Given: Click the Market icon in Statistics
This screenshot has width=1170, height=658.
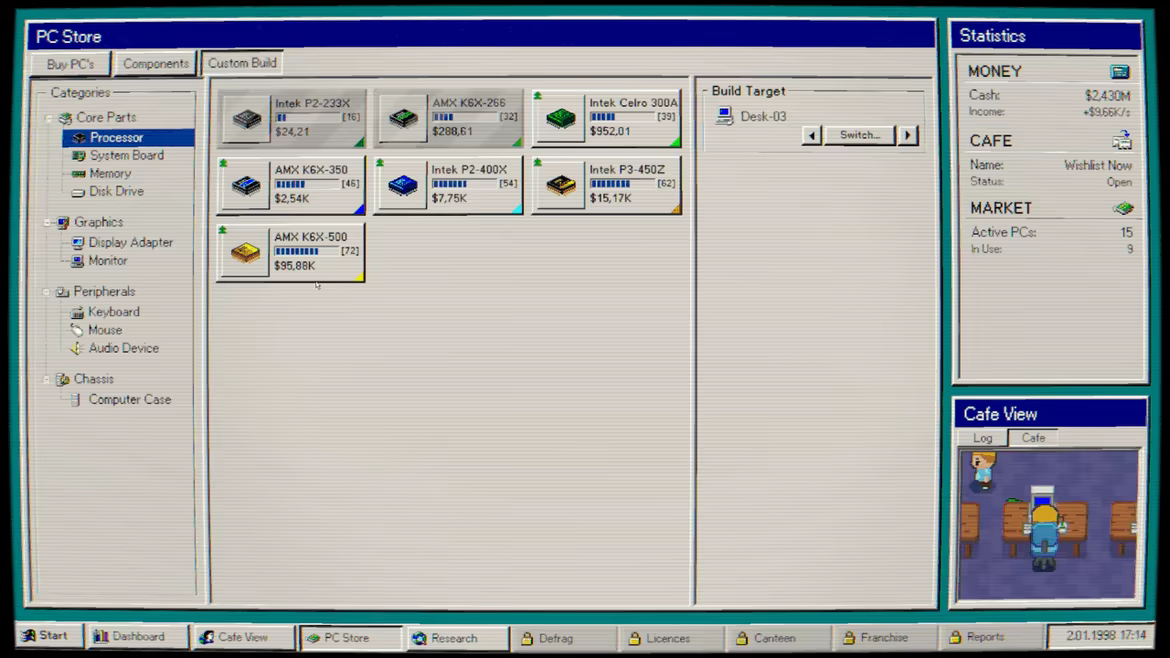Looking at the screenshot, I should click(x=1123, y=208).
